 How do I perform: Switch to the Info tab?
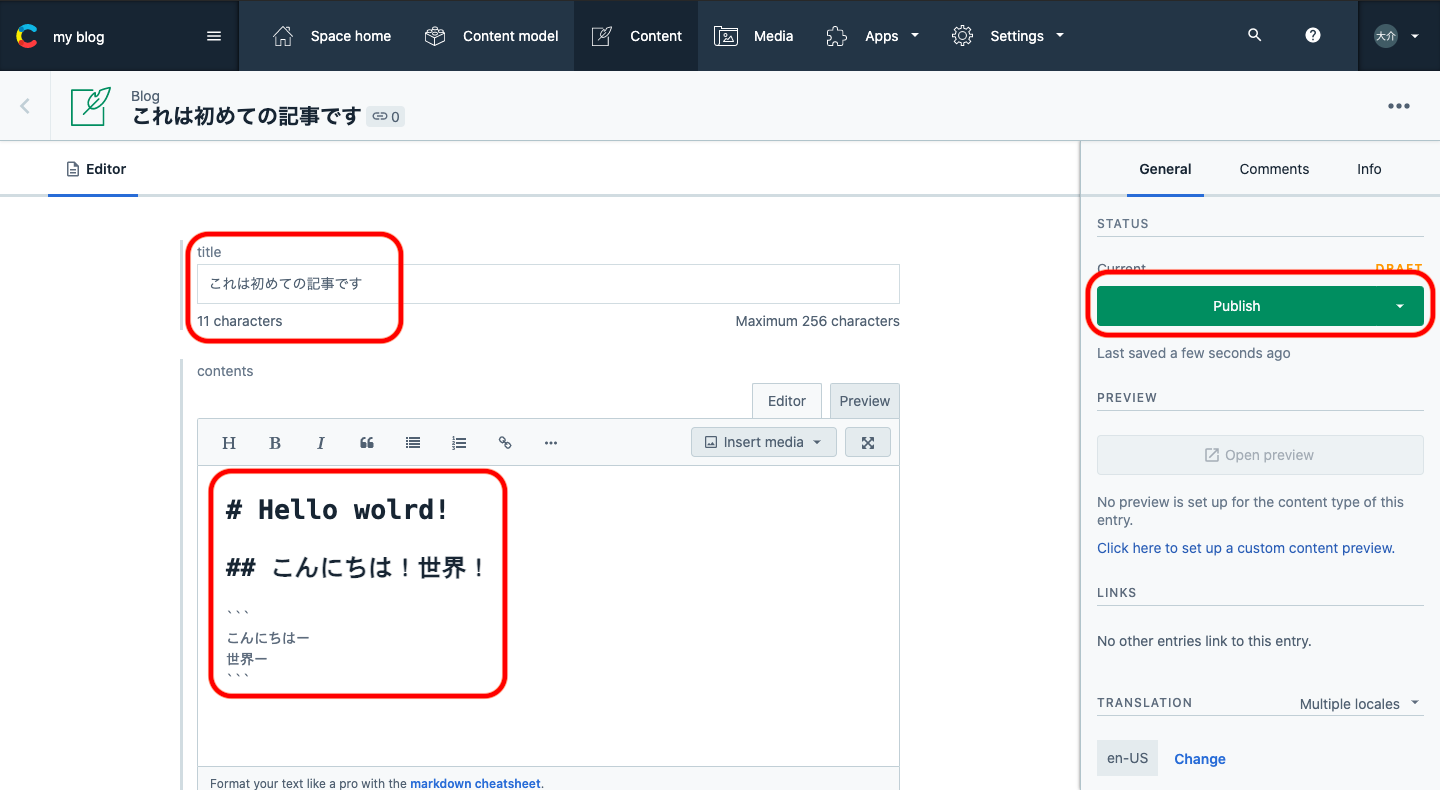[1369, 169]
